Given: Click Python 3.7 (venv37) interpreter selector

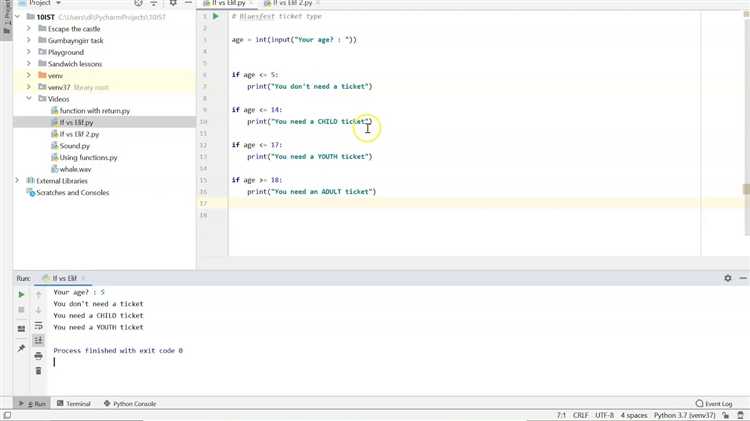Looking at the screenshot, I should (x=684, y=415).
